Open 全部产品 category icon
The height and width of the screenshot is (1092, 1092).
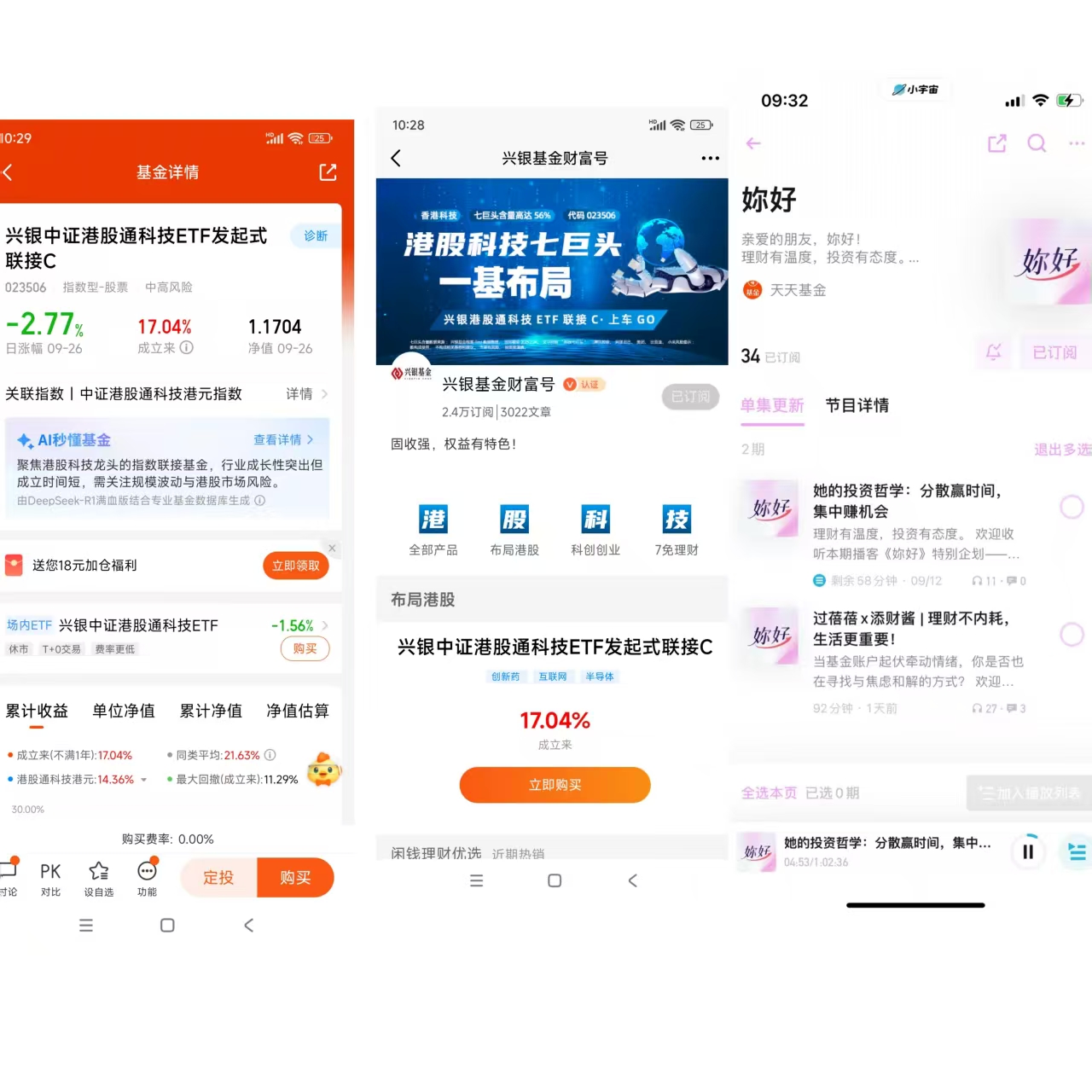433,530
